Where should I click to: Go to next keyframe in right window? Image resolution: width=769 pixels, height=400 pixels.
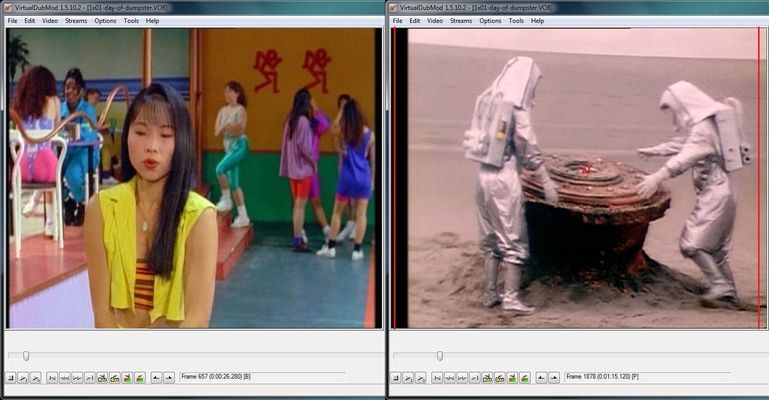point(500,377)
